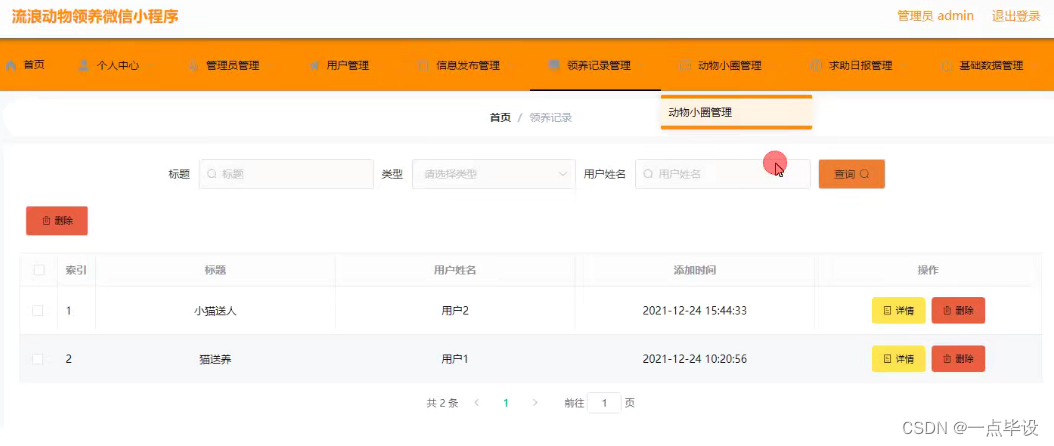Click the 索引 column header
1054x446 pixels.
click(x=76, y=270)
